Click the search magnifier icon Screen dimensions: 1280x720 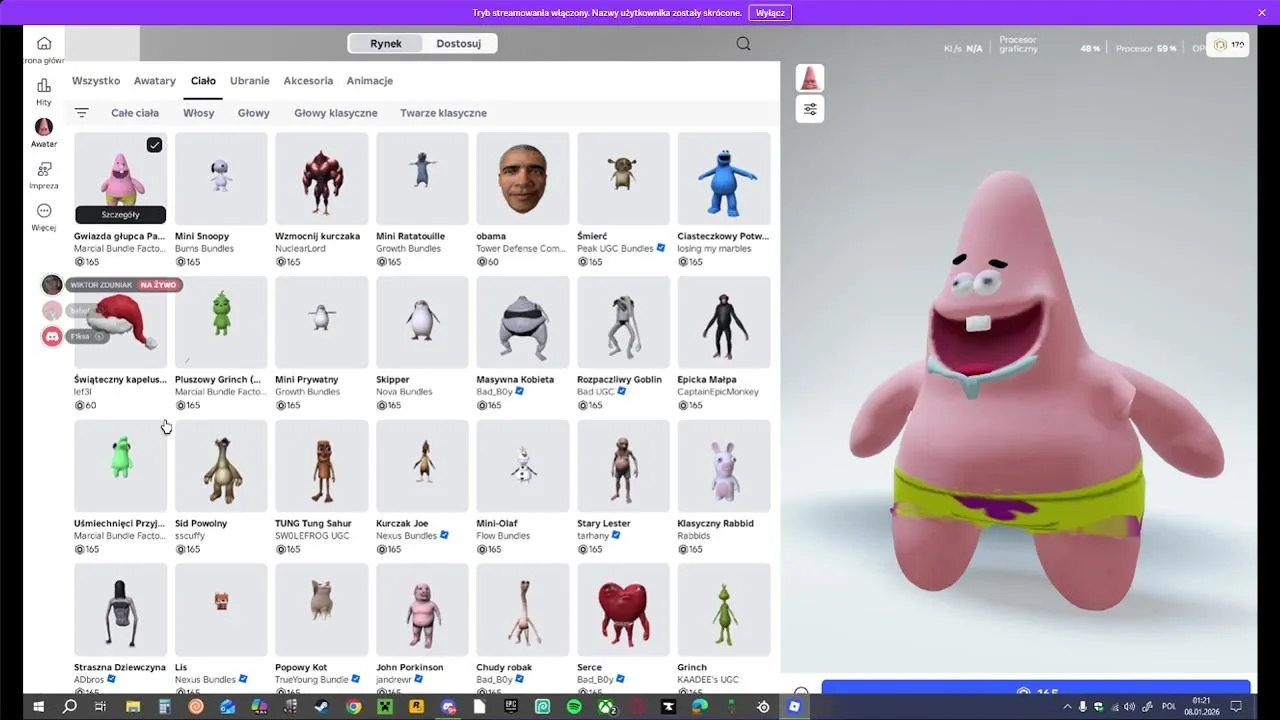(743, 43)
